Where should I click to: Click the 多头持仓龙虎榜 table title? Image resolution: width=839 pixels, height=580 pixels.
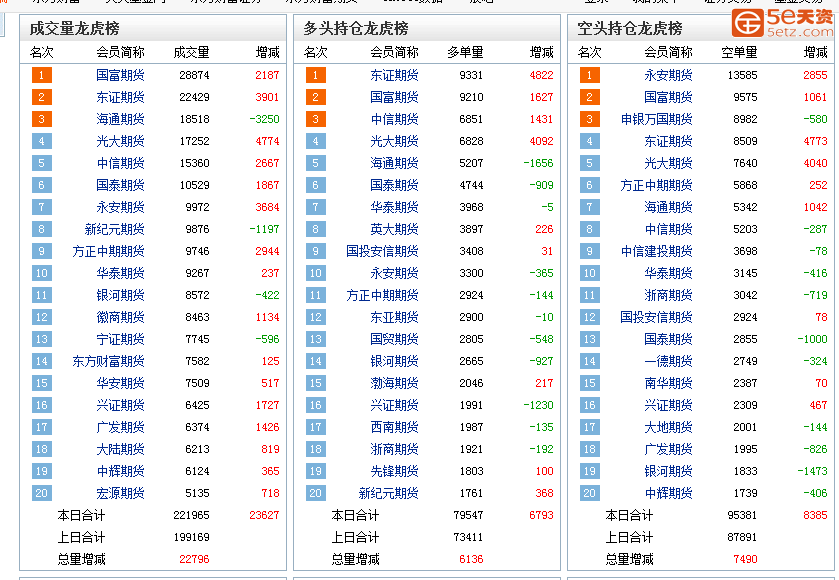click(x=356, y=28)
